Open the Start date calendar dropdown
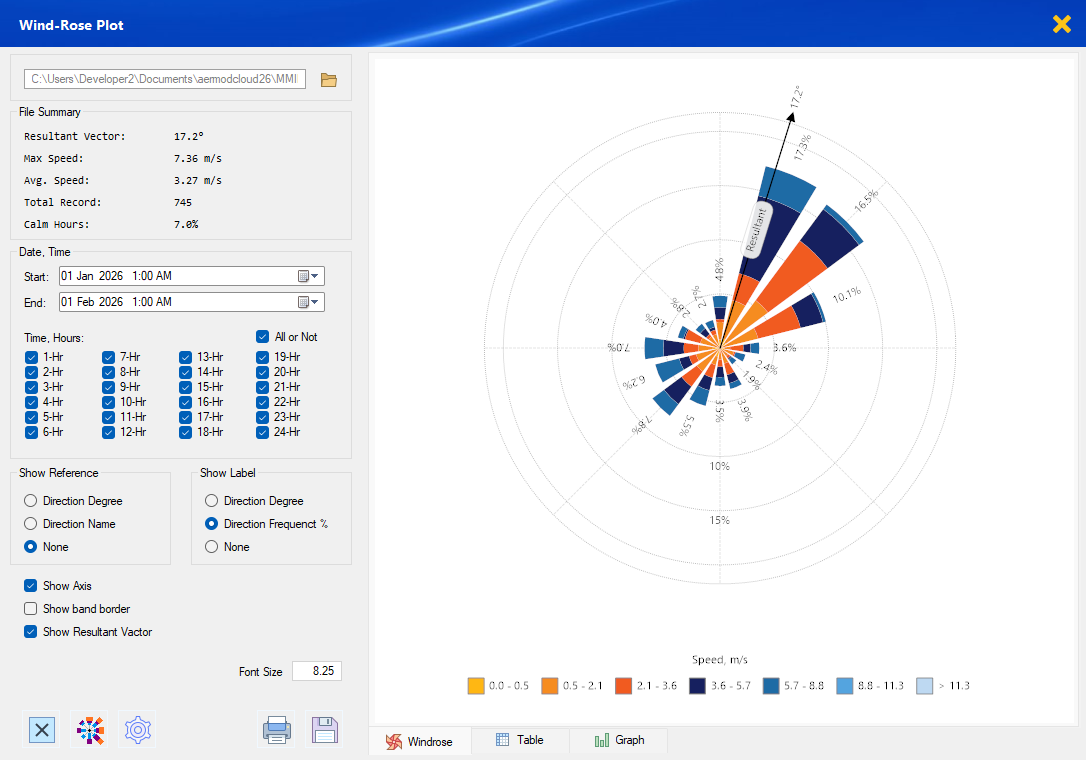This screenshot has height=760, width=1086. coord(308,276)
